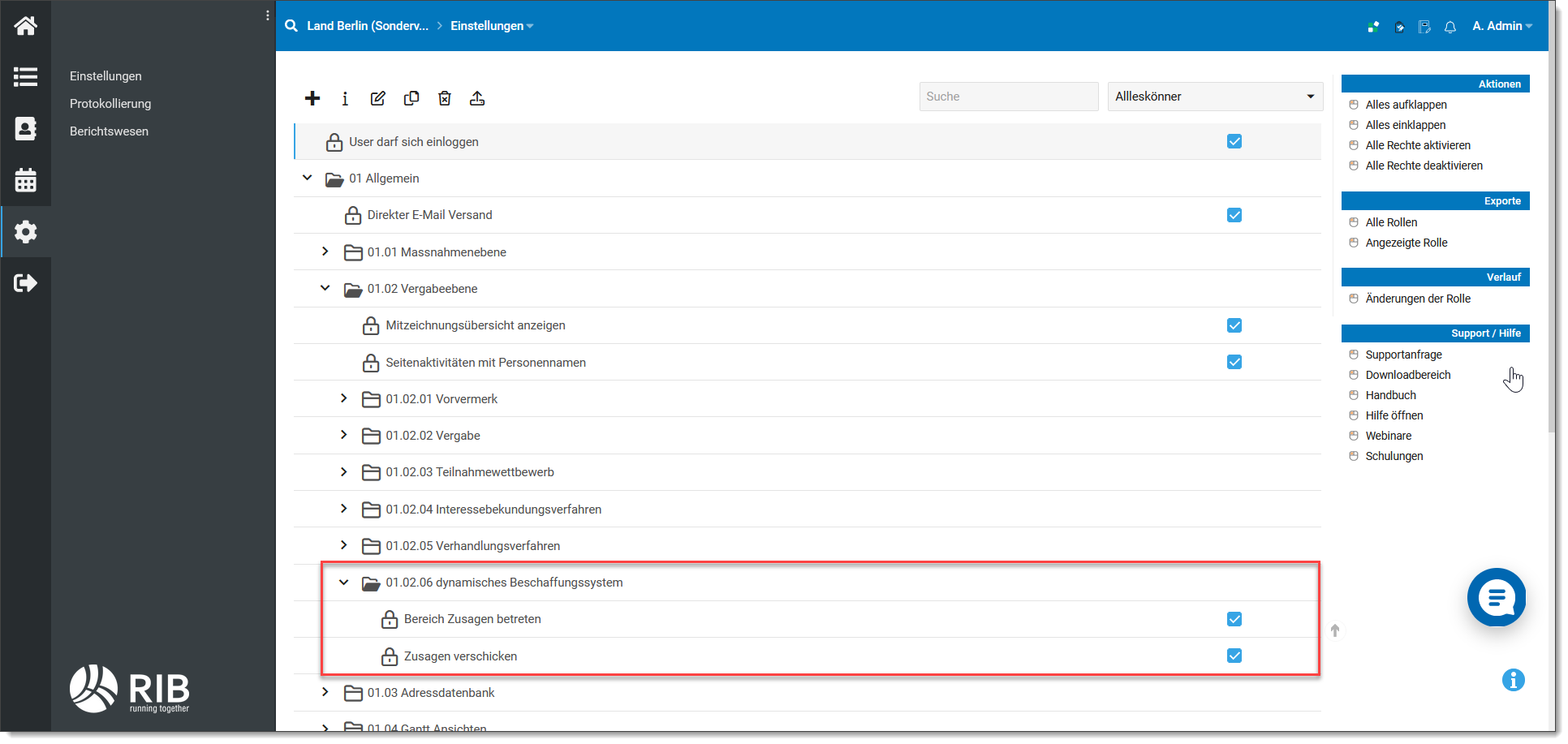Image resolution: width=1568 pixels, height=744 pixels.
Task: Open notifications bell icon
Action: click(1450, 27)
